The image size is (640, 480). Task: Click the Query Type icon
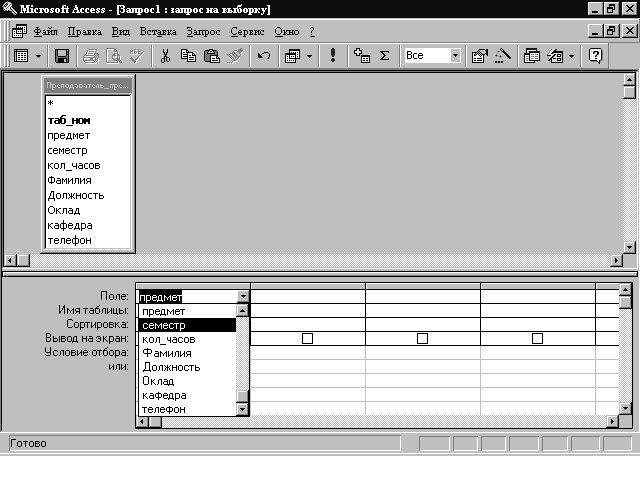click(293, 56)
